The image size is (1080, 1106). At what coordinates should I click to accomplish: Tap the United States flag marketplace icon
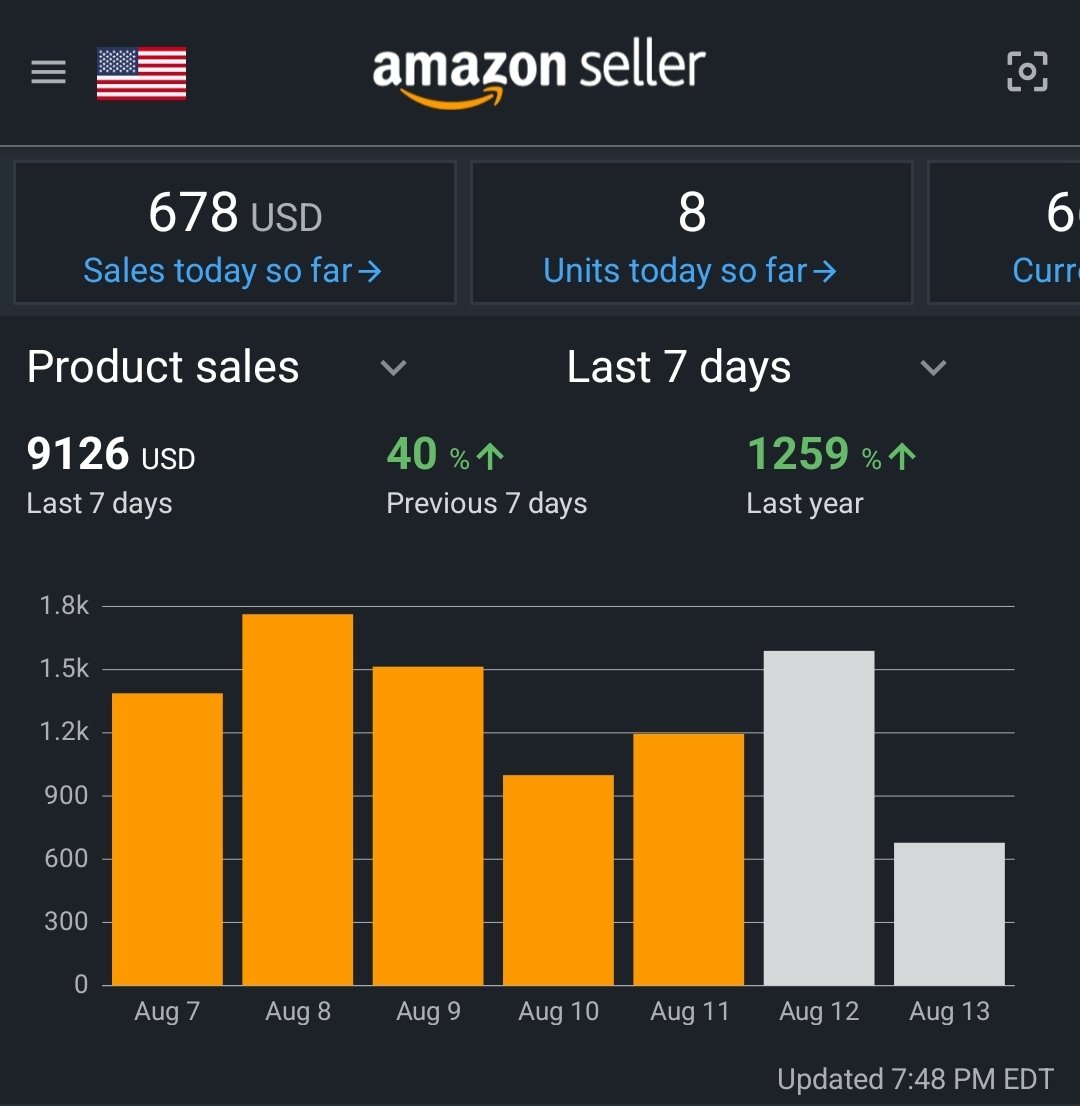tap(141, 73)
